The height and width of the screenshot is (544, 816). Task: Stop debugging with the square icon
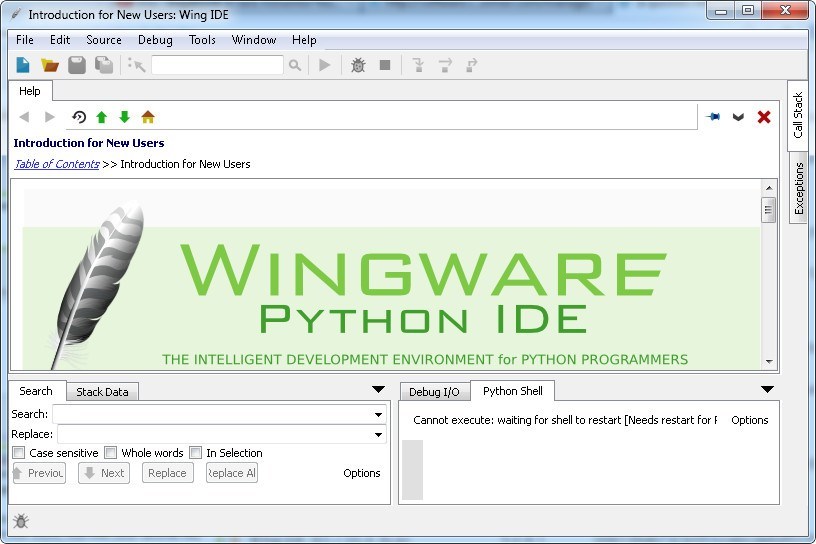(x=385, y=65)
